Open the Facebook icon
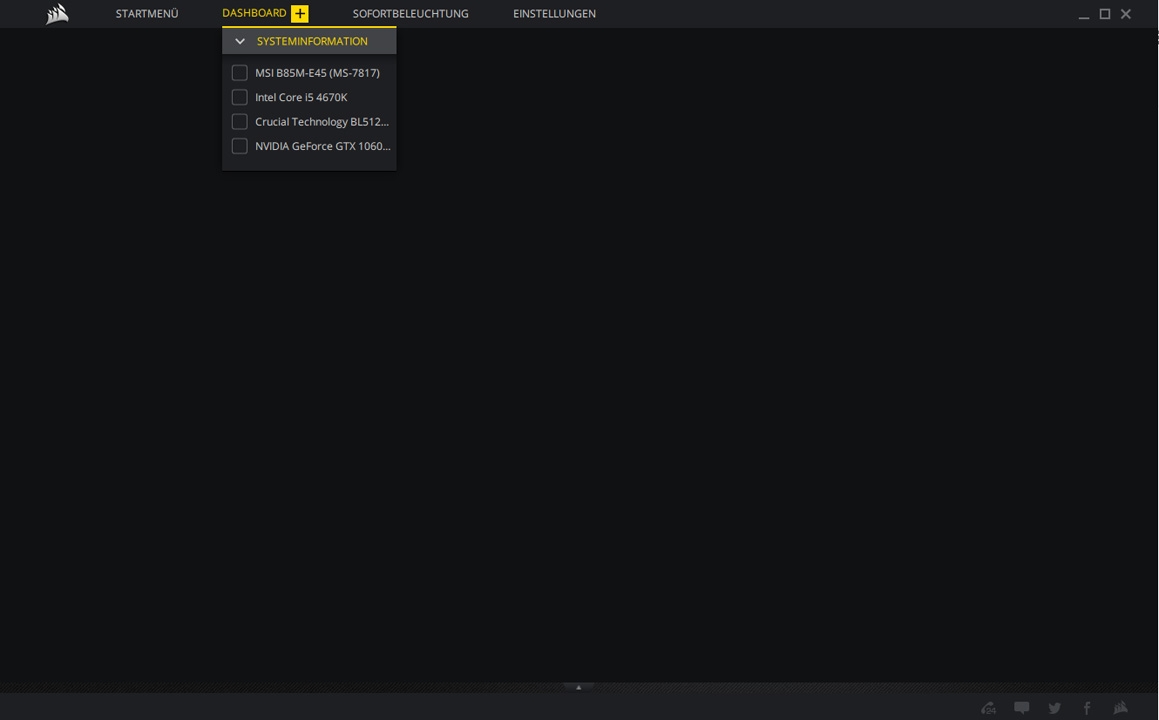This screenshot has width=1159, height=720. point(1087,708)
